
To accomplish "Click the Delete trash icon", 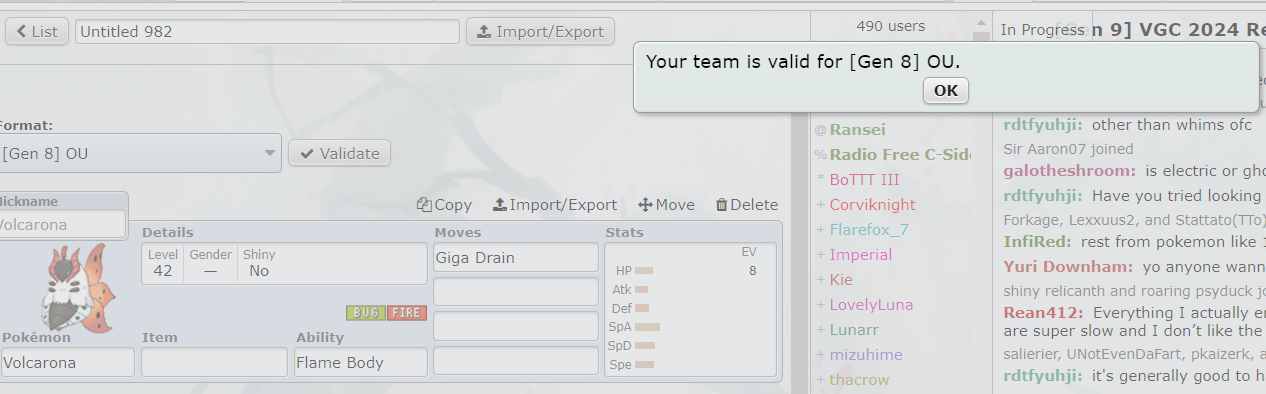I will (721, 205).
